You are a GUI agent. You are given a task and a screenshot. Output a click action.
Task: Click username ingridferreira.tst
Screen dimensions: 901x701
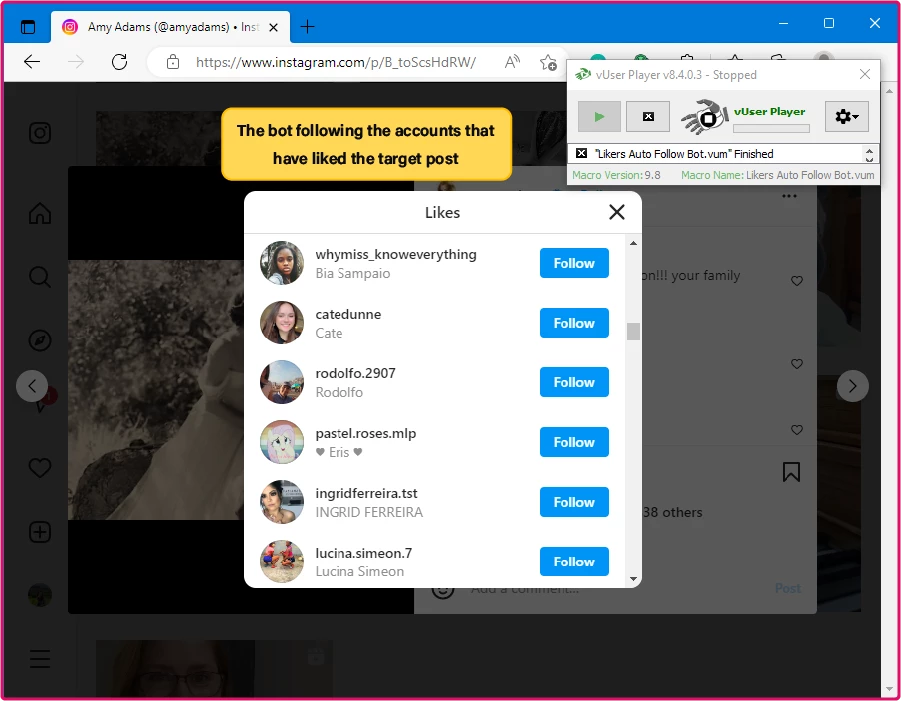coord(366,494)
